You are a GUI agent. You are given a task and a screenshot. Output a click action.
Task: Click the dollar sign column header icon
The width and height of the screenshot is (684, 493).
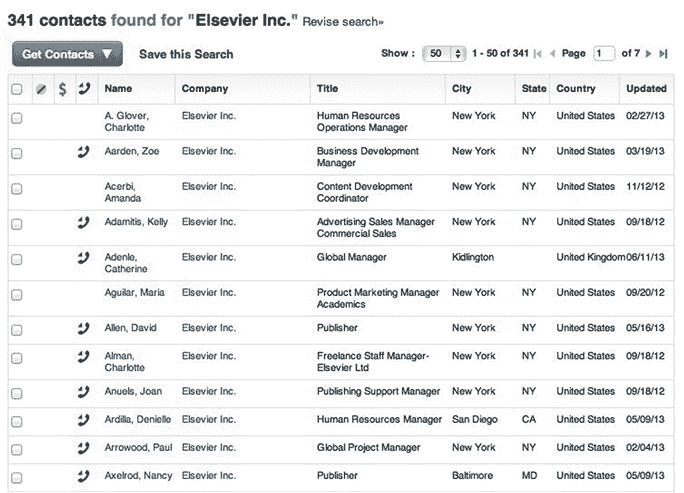[63, 89]
